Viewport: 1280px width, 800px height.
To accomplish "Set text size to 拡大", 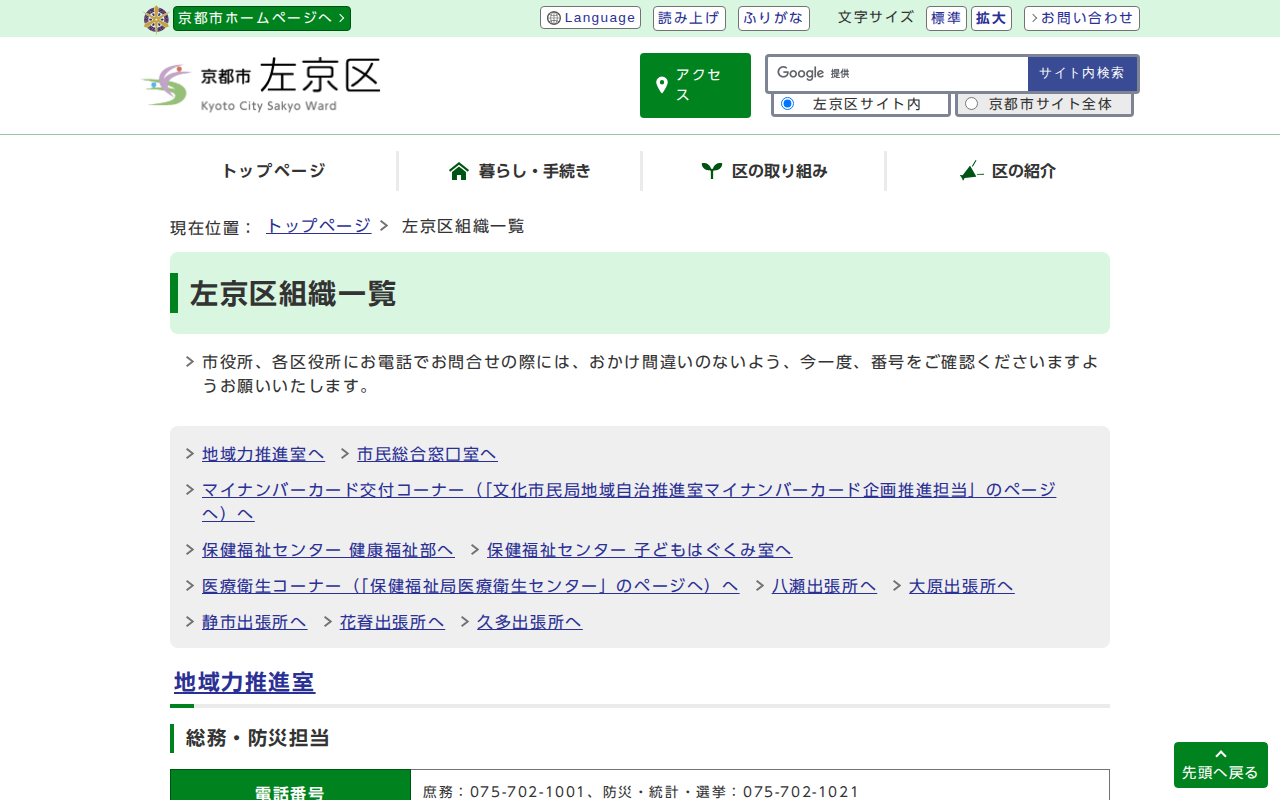I will point(991,18).
